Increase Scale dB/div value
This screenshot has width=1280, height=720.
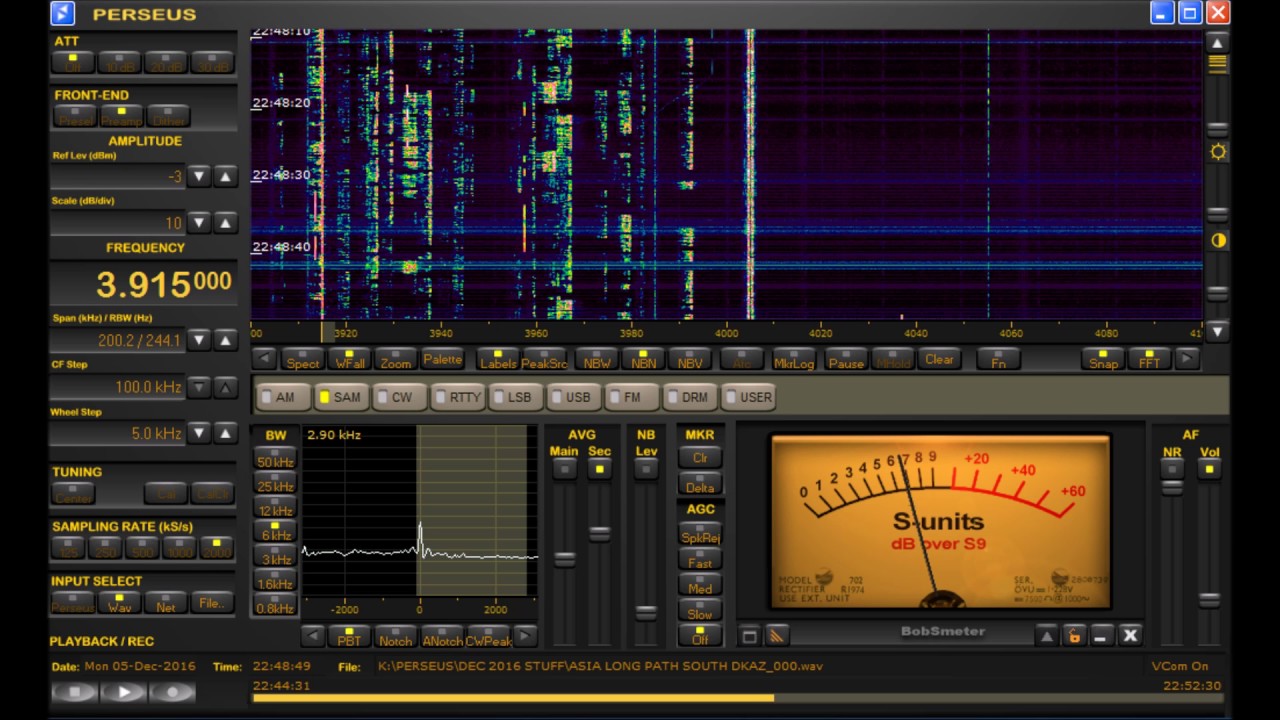225,223
